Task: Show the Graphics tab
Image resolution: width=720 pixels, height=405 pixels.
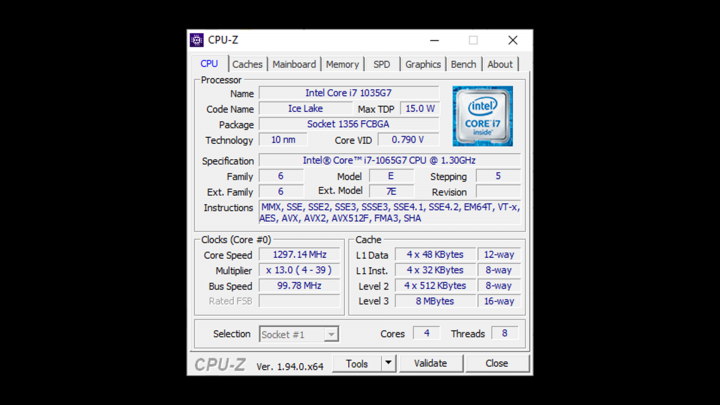Action: pyautogui.click(x=423, y=64)
